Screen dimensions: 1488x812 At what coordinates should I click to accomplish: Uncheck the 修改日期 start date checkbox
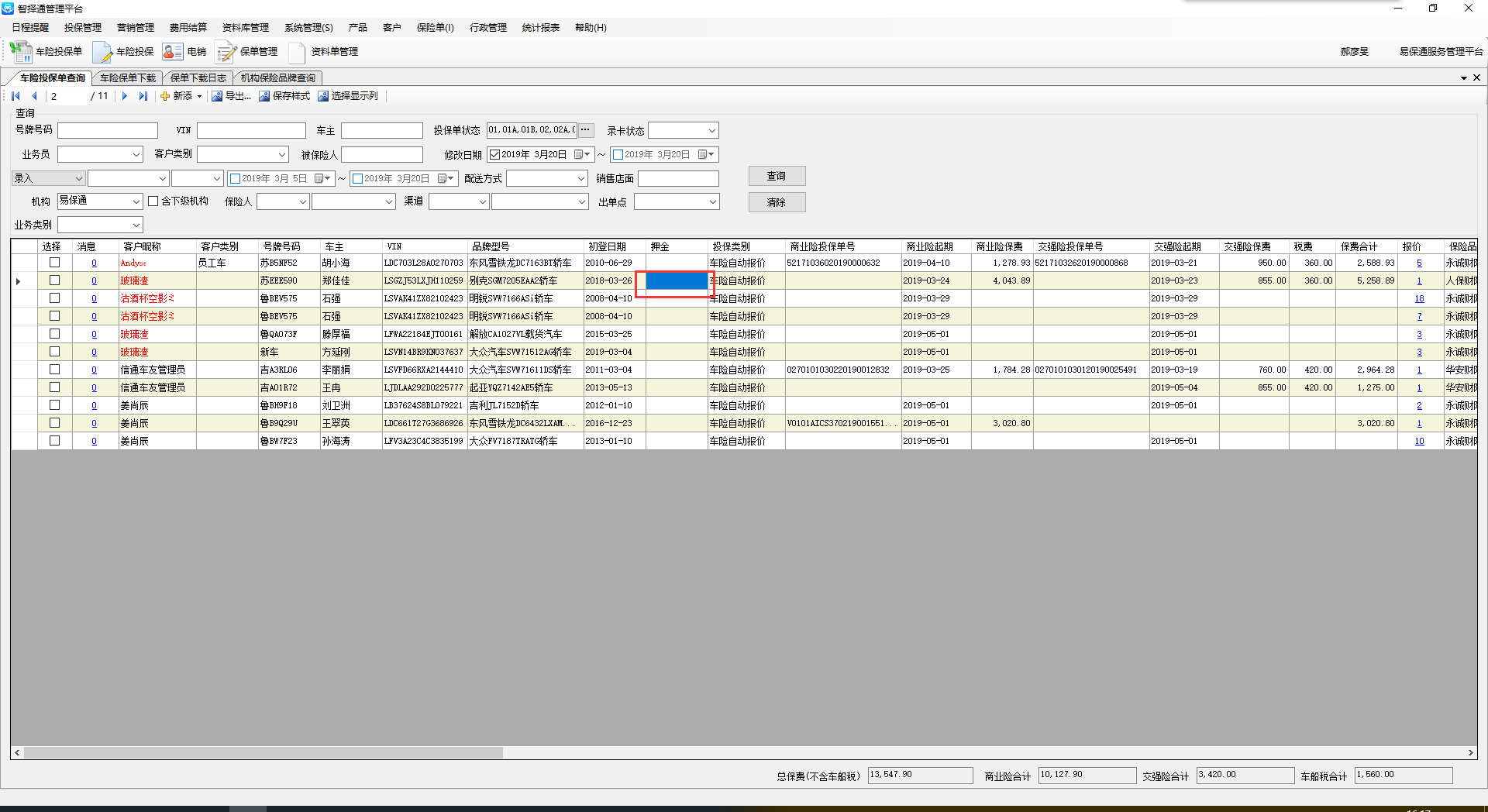(x=494, y=155)
